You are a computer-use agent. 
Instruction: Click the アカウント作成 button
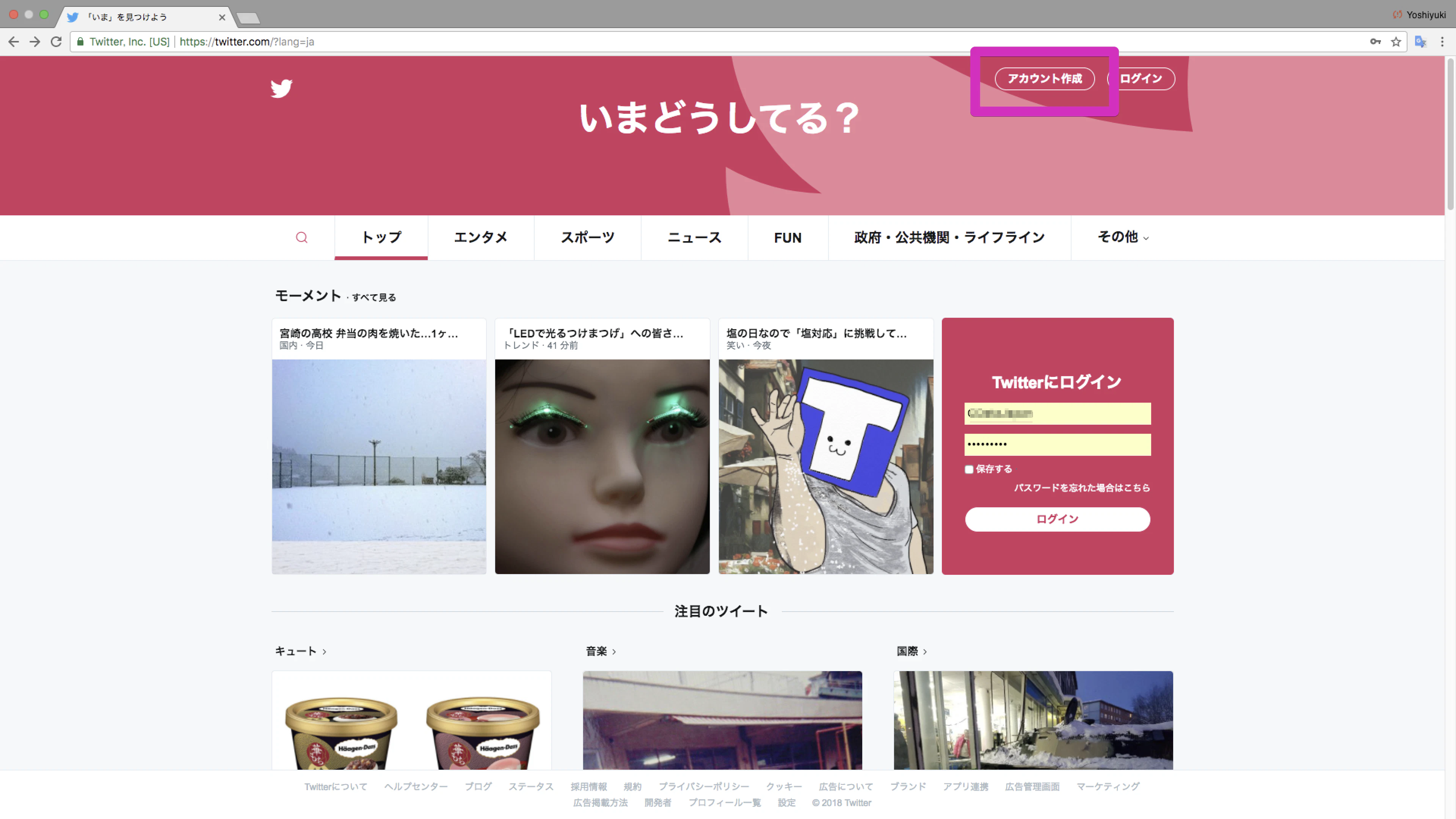pos(1045,78)
